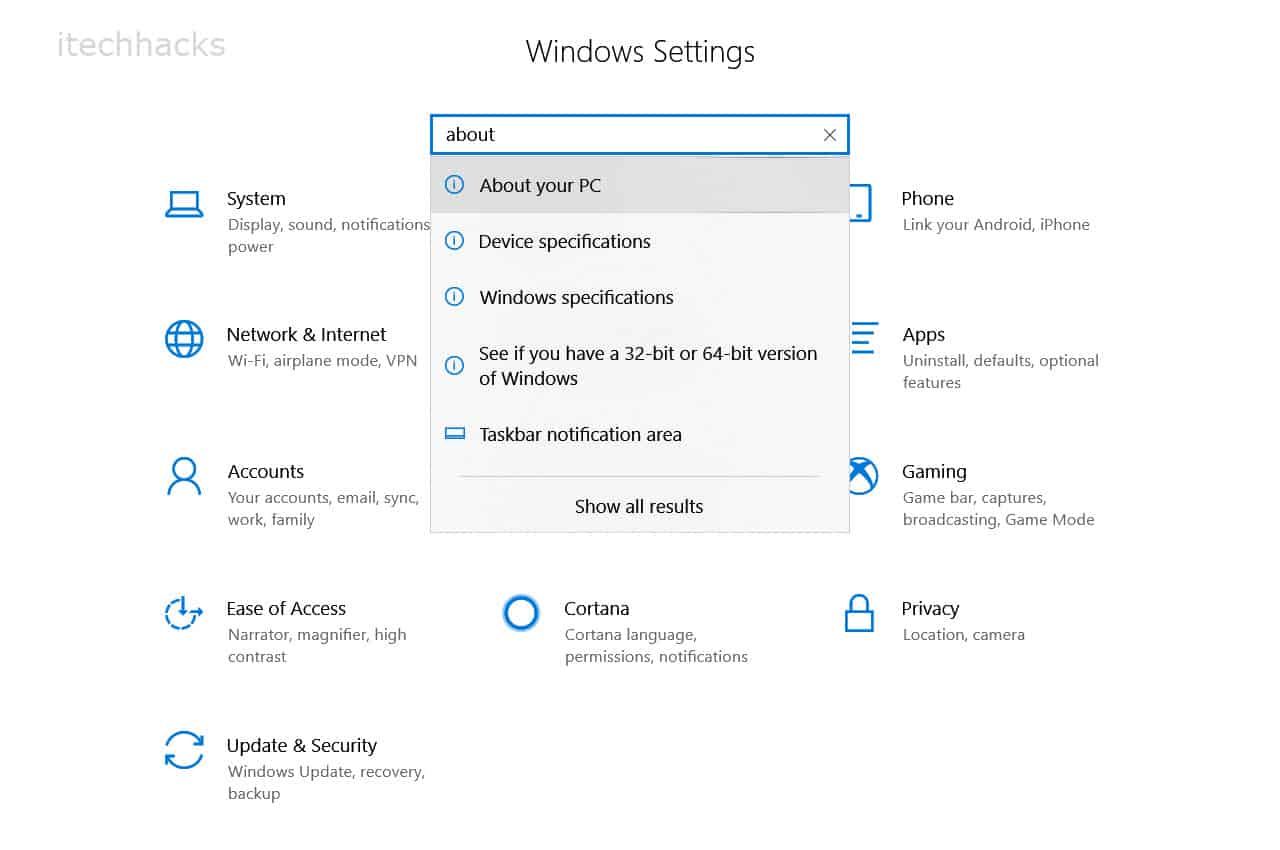1280x850 pixels.
Task: Open the Cortana category title
Action: pyautogui.click(x=597, y=609)
